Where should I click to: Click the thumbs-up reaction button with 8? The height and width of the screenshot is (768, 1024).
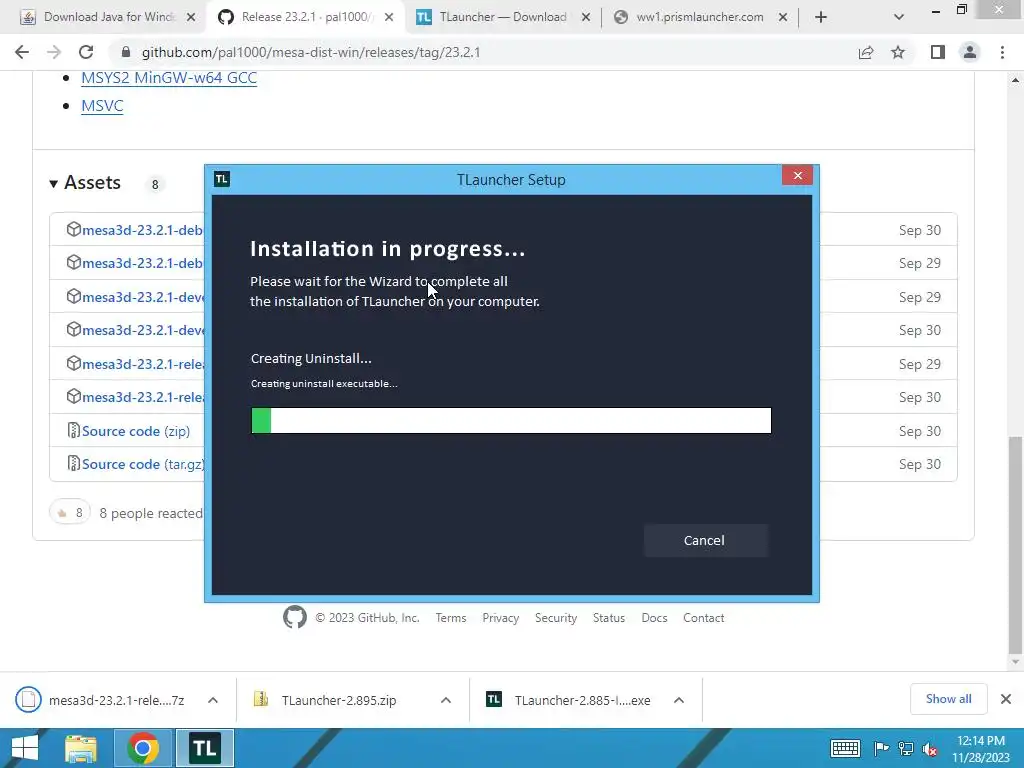tap(69, 513)
